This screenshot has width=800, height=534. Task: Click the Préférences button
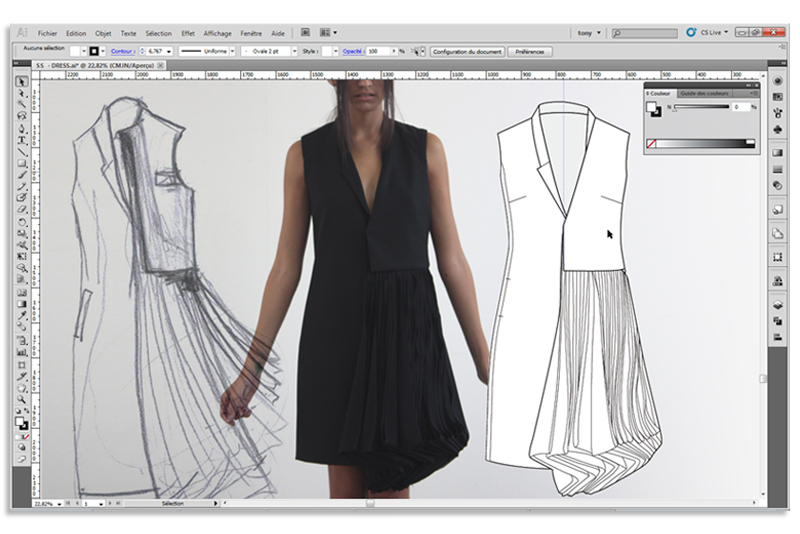pos(530,52)
